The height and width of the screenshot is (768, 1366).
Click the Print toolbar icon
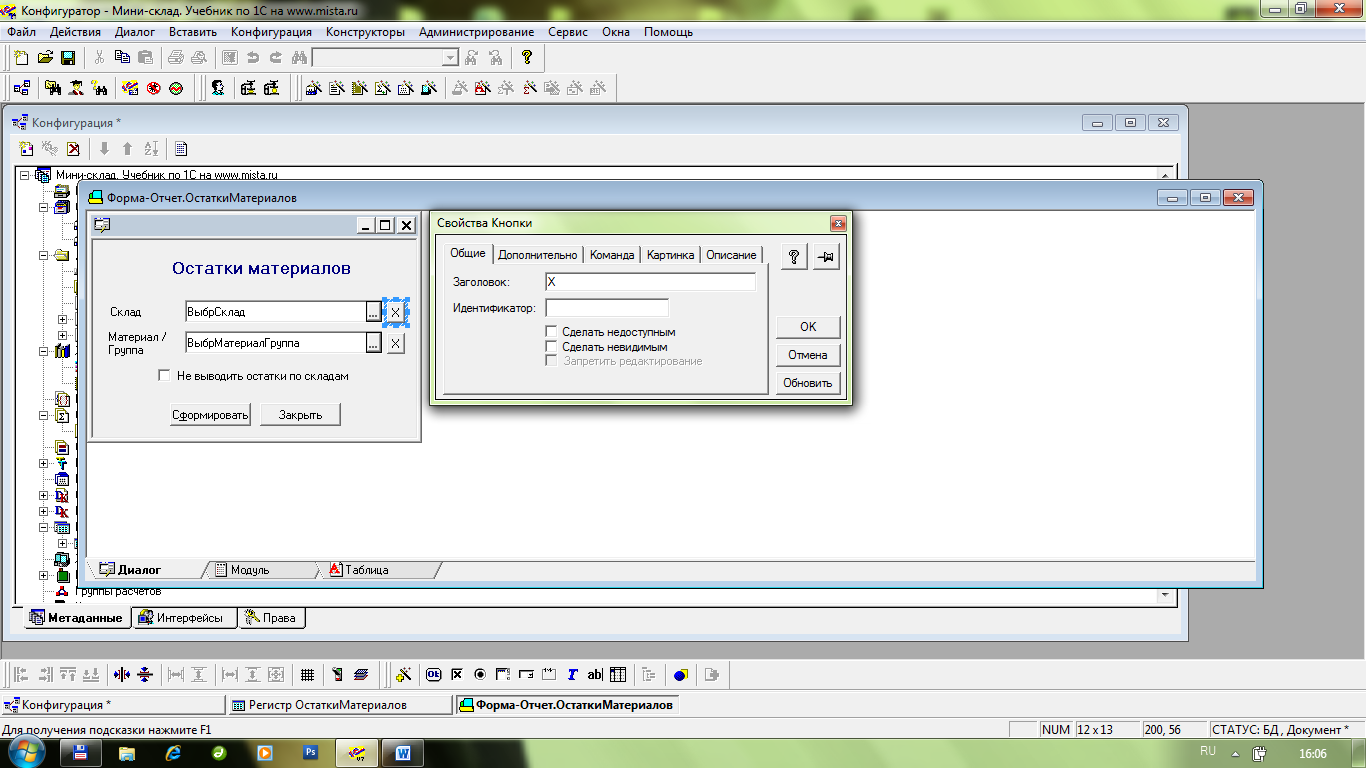[175, 58]
